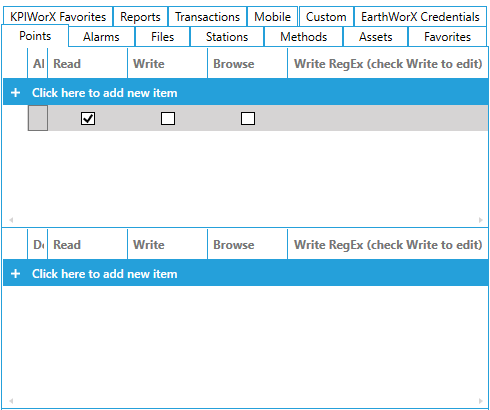Click upper grid Write RegEx column header

(388, 64)
